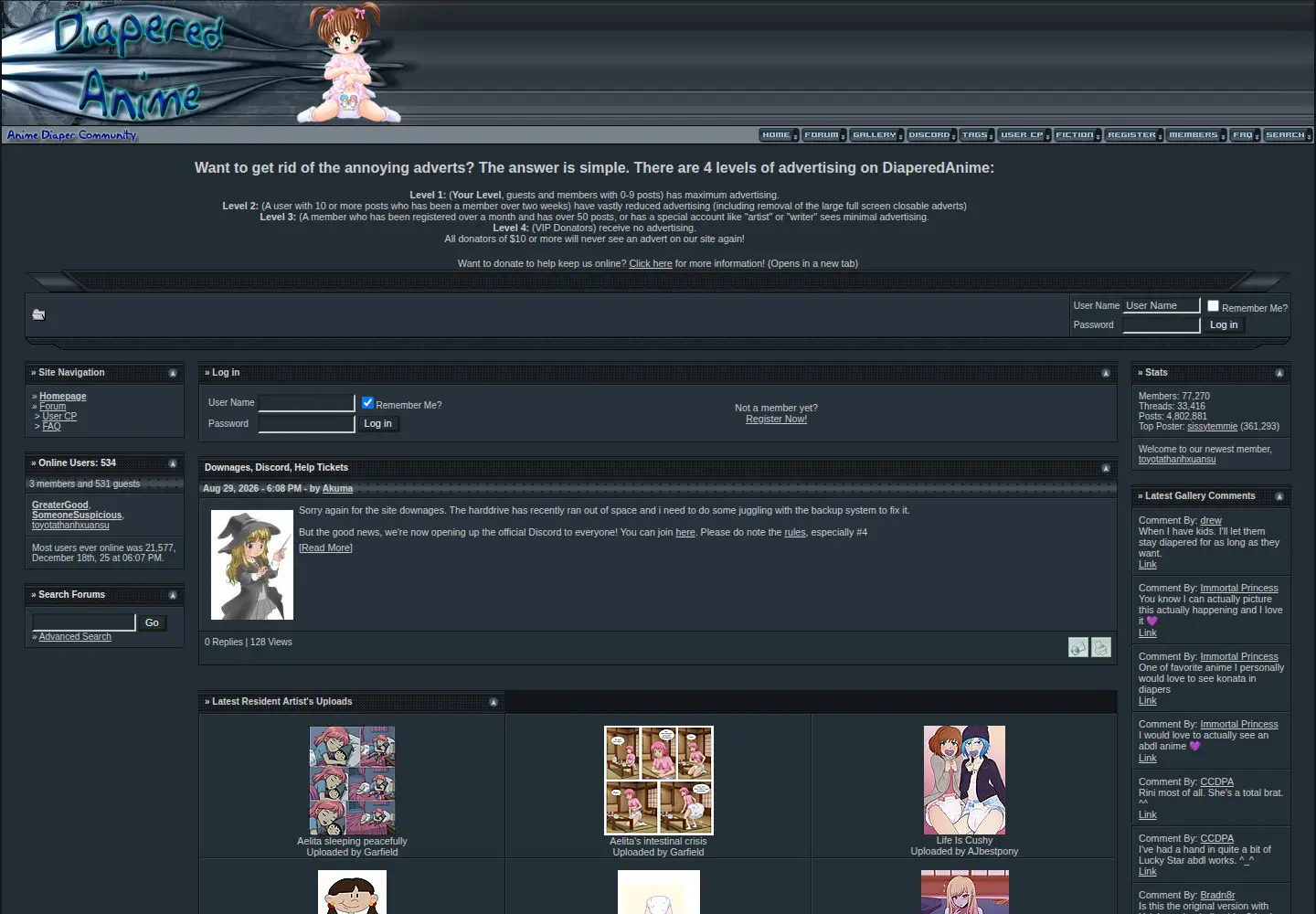Collapse the center Log in panel
This screenshot has width=1316, height=914.
[x=1106, y=373]
